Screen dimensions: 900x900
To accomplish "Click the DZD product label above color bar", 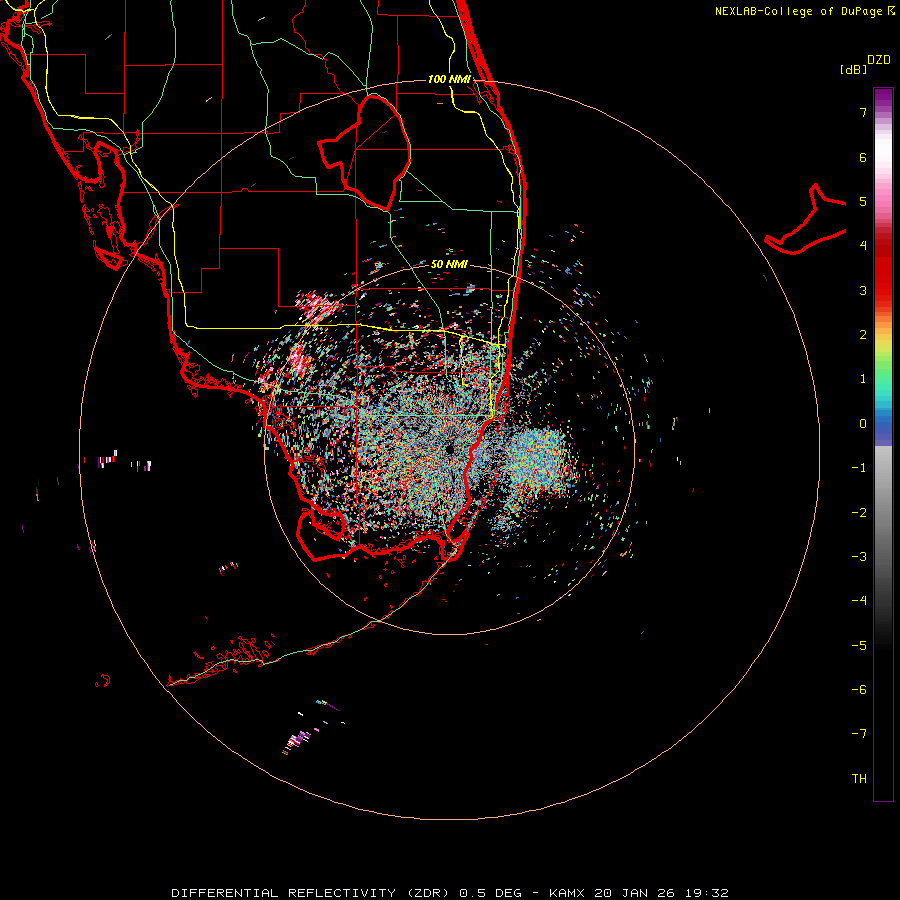I will click(x=879, y=59).
